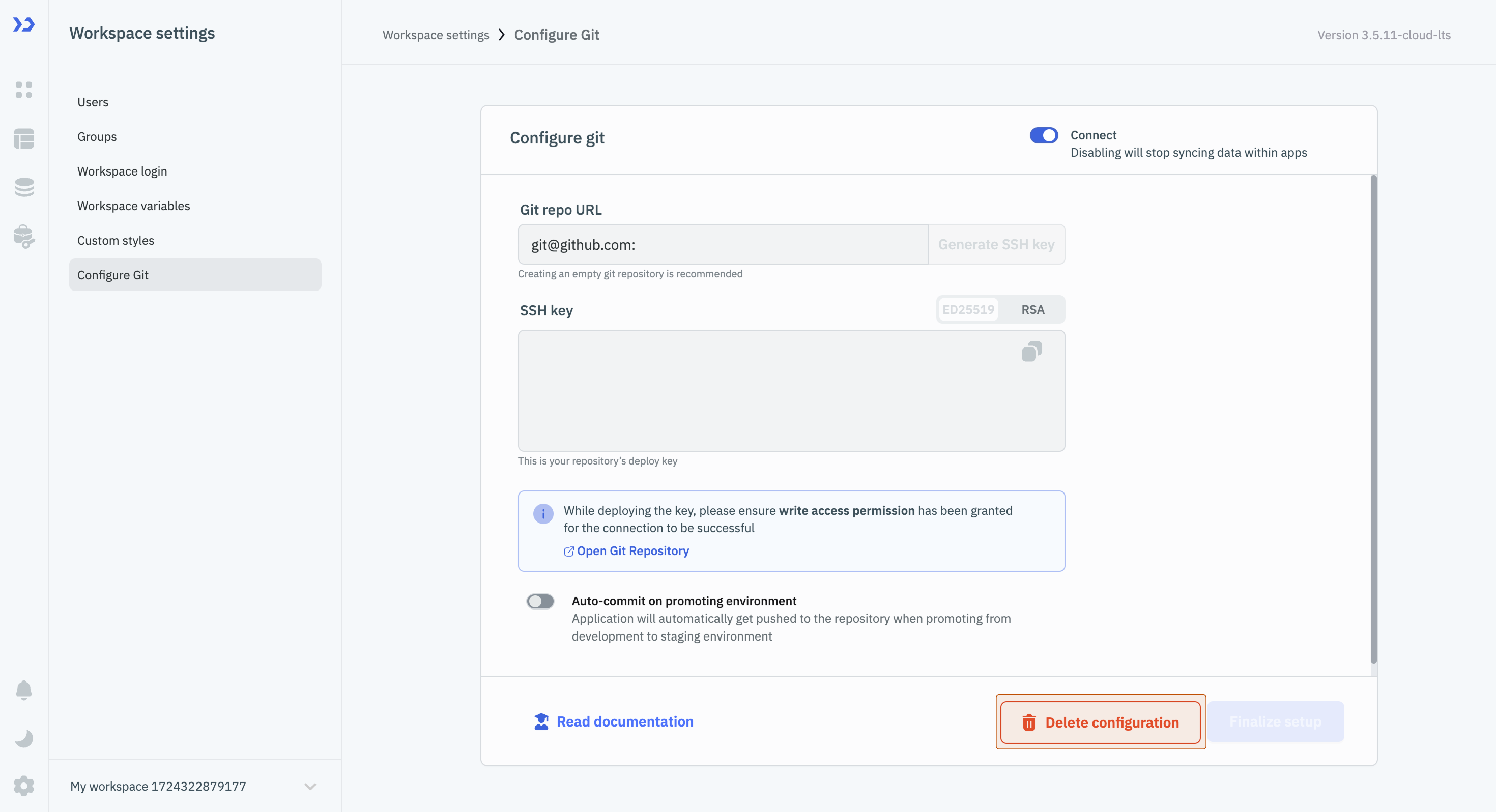Enable Auto-commit on promoting environment

click(540, 601)
